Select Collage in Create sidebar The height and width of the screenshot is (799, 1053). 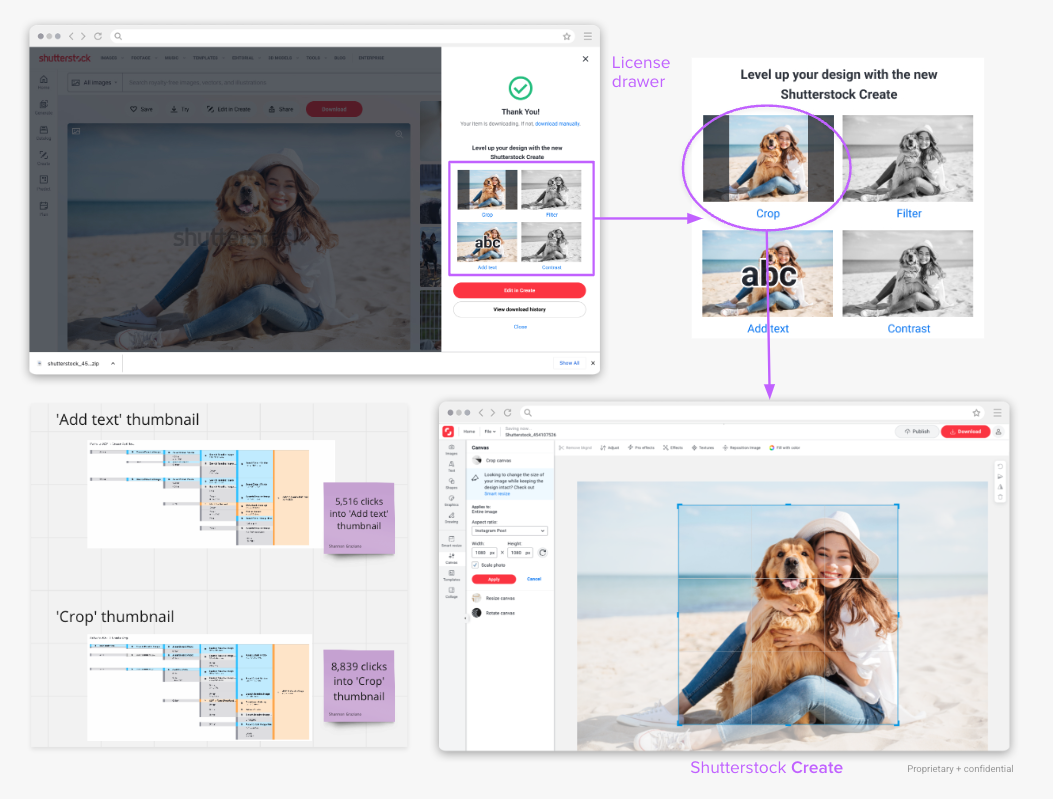click(451, 592)
